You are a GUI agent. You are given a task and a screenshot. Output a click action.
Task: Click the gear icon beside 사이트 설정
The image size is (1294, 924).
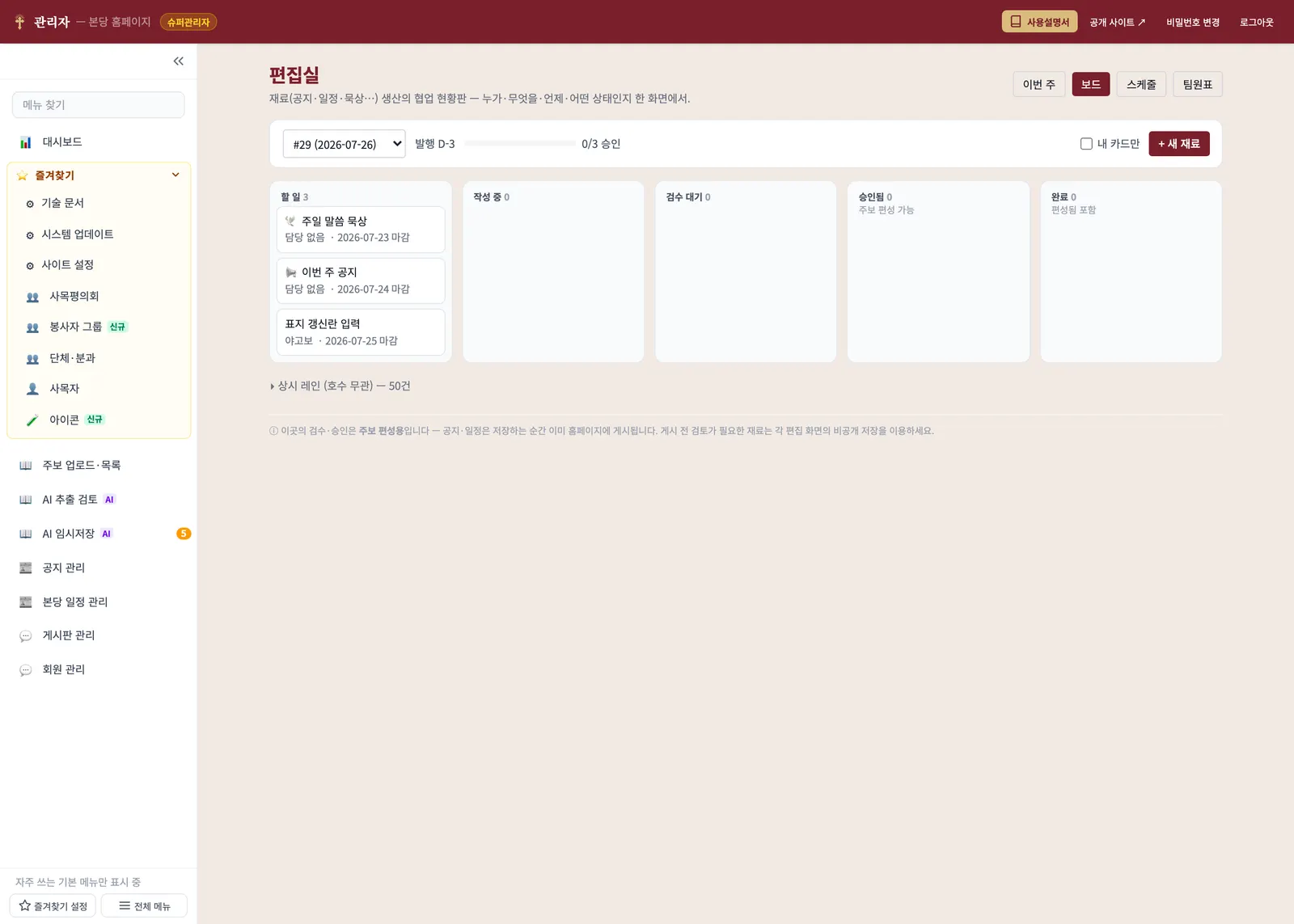pos(30,266)
